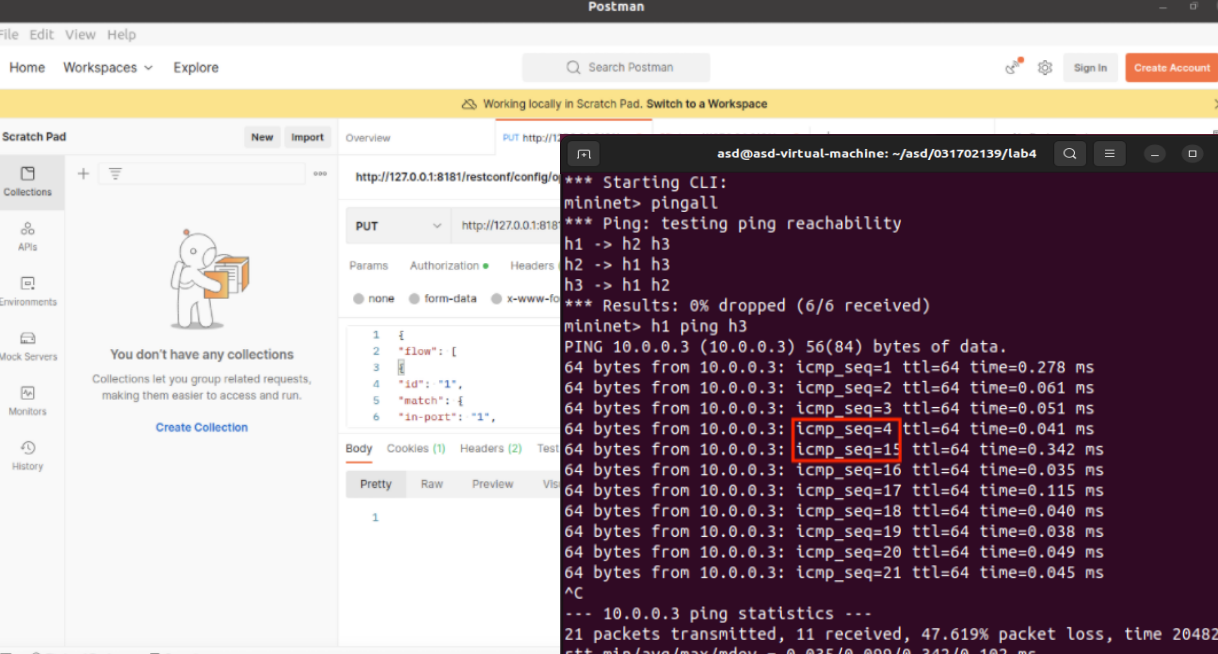Open the Params request tab
The height and width of the screenshot is (654, 1218).
(368, 266)
